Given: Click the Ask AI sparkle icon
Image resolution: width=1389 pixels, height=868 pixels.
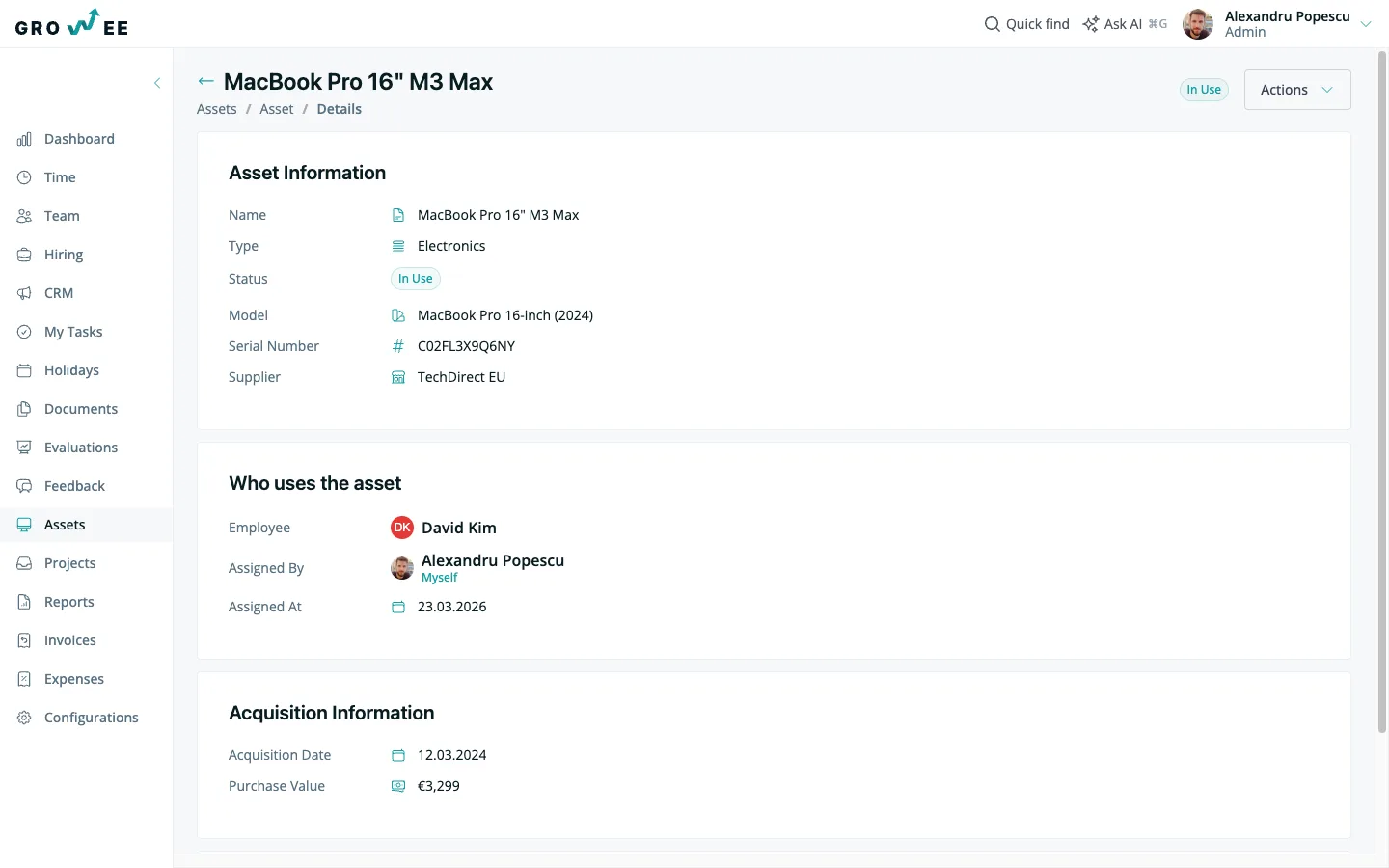Looking at the screenshot, I should [x=1090, y=24].
